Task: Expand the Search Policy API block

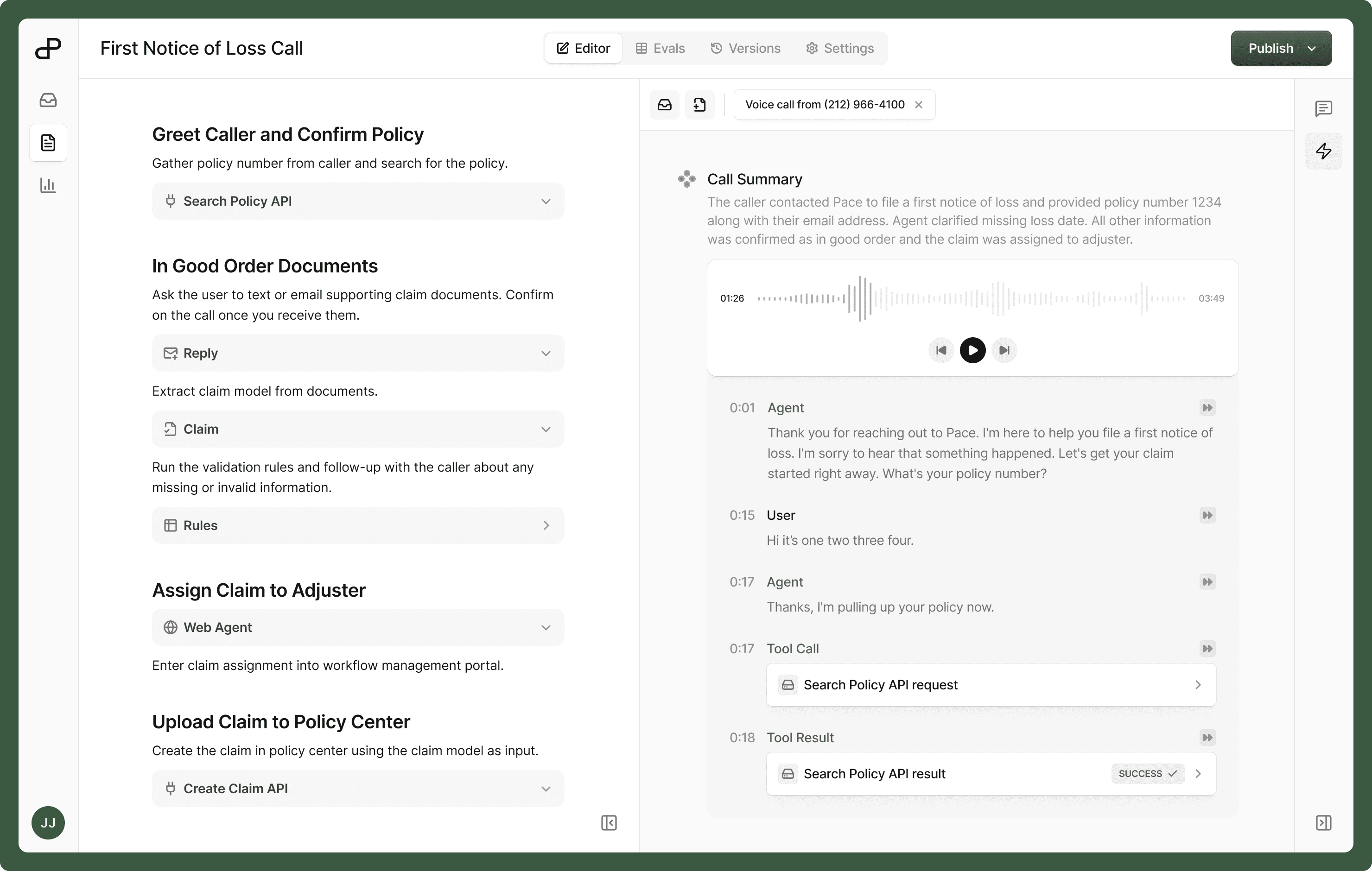Action: [x=545, y=201]
